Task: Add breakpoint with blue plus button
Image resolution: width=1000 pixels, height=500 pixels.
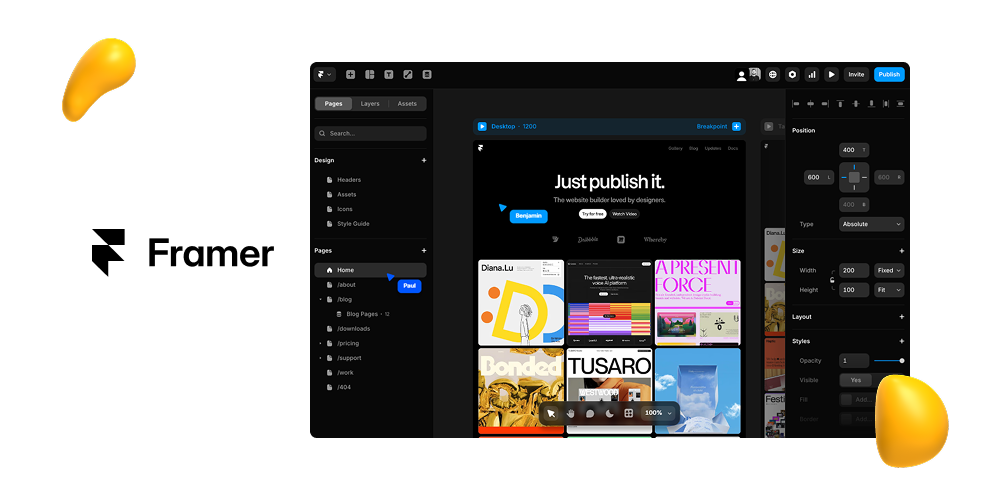Action: (736, 126)
